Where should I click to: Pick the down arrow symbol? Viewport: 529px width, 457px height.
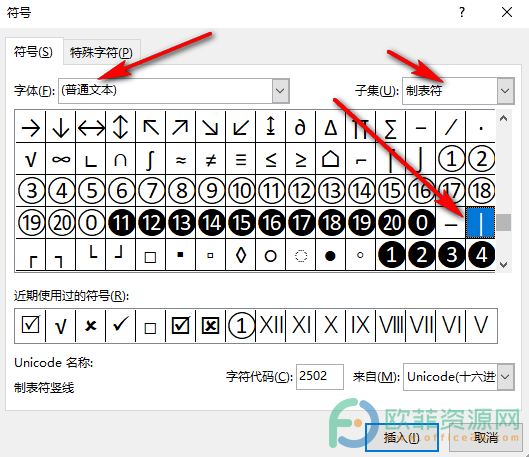click(61, 127)
